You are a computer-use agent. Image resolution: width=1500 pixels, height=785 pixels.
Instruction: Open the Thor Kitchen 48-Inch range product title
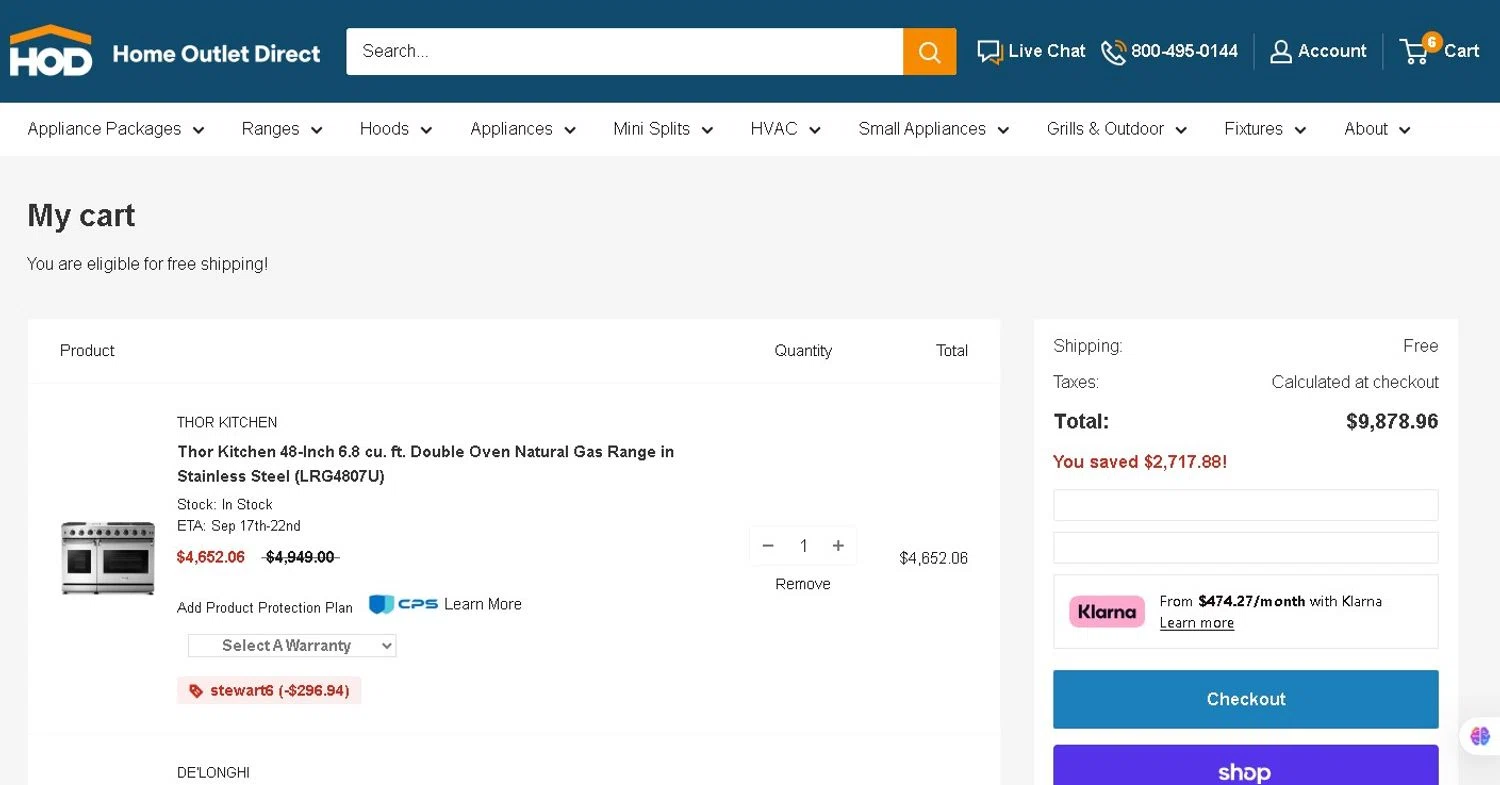point(426,464)
